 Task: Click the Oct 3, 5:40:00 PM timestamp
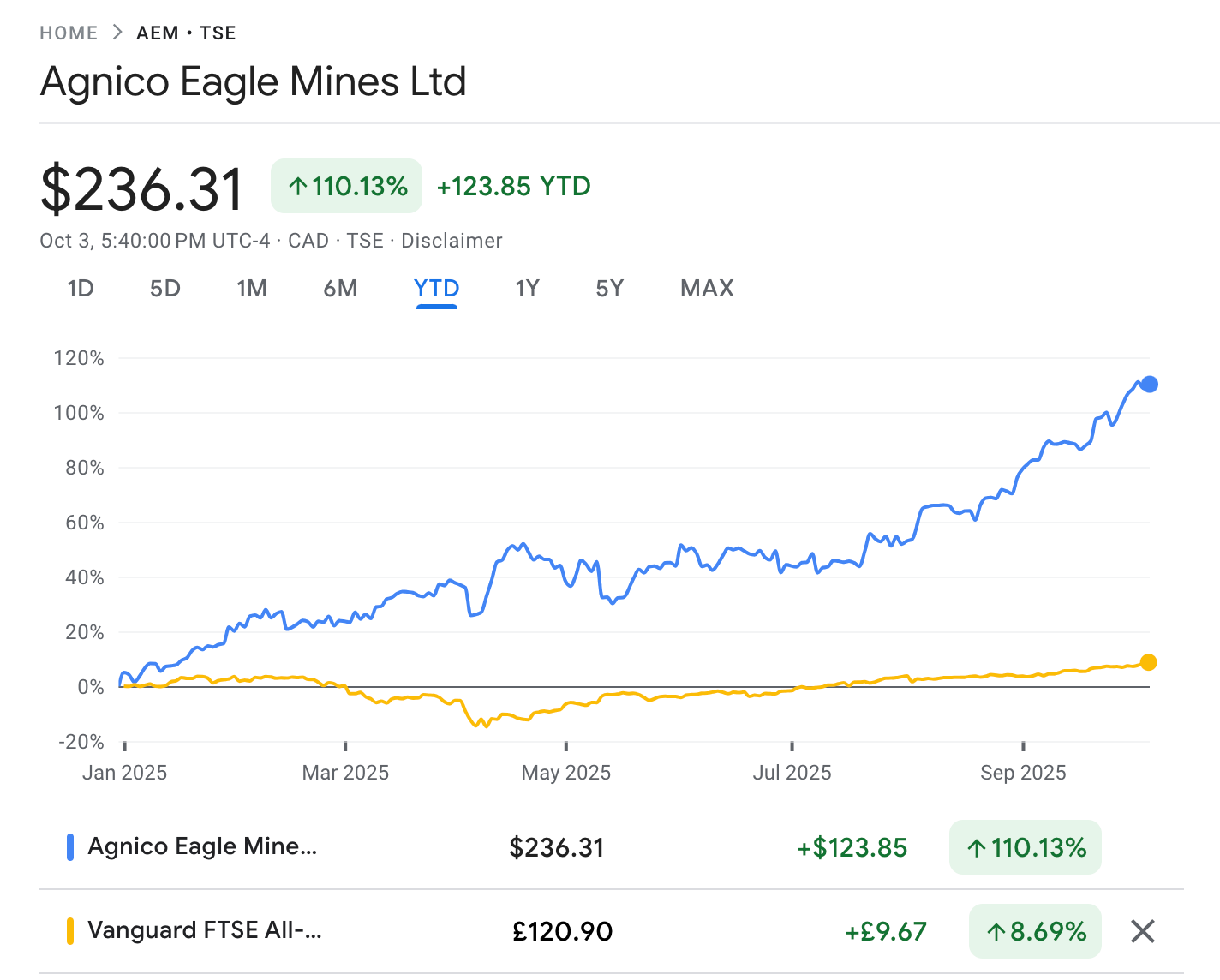click(x=154, y=241)
